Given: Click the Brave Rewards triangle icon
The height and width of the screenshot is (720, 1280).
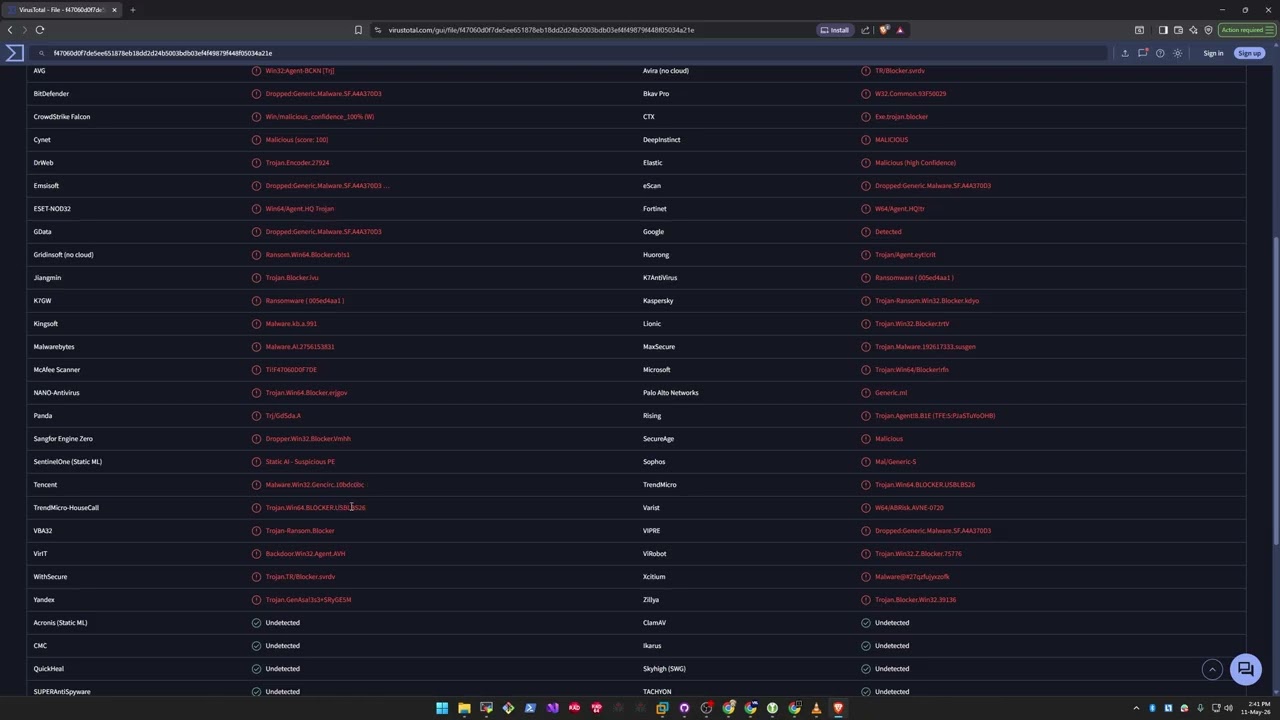Looking at the screenshot, I should (x=900, y=30).
